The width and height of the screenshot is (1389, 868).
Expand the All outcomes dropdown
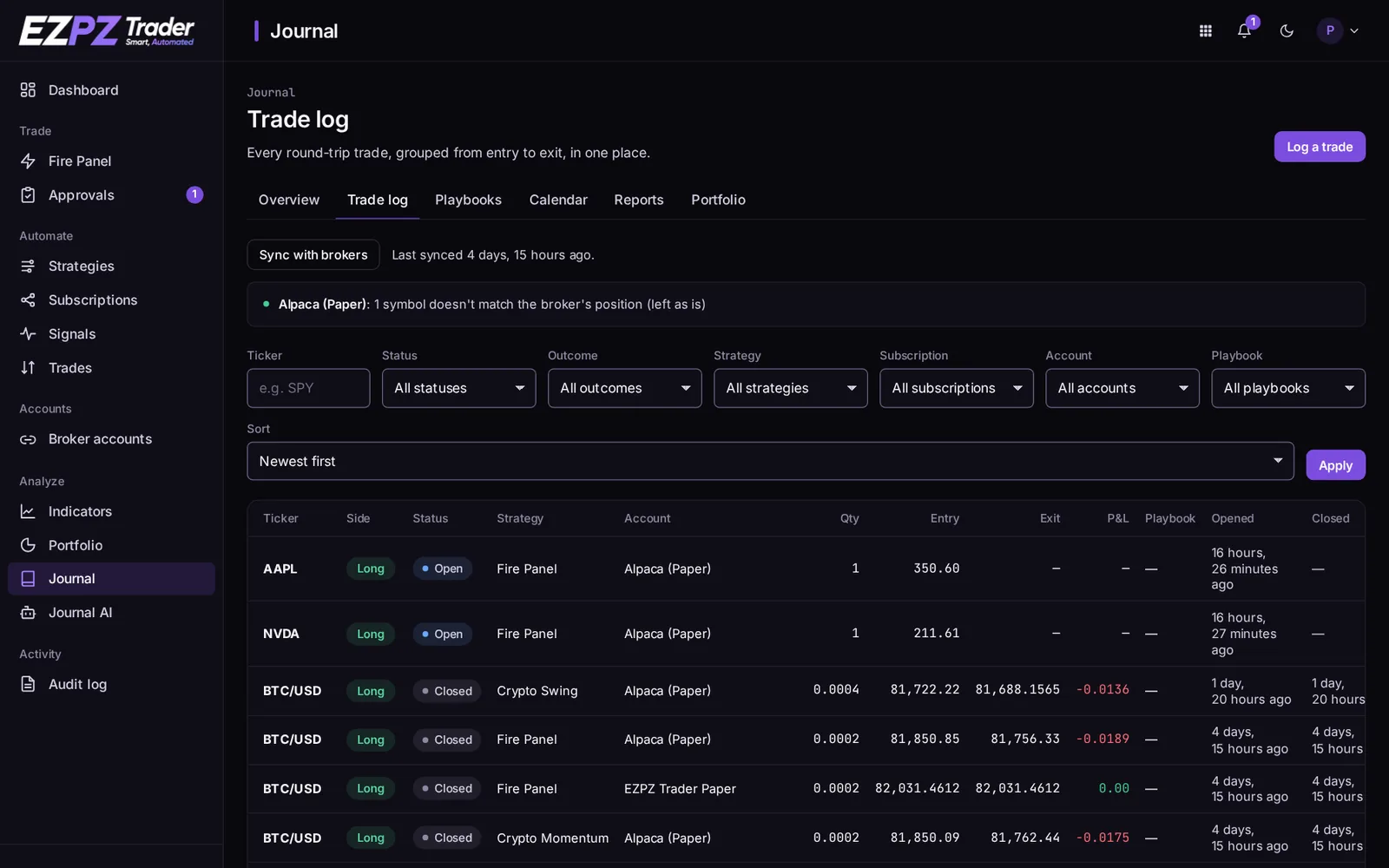[x=624, y=388]
